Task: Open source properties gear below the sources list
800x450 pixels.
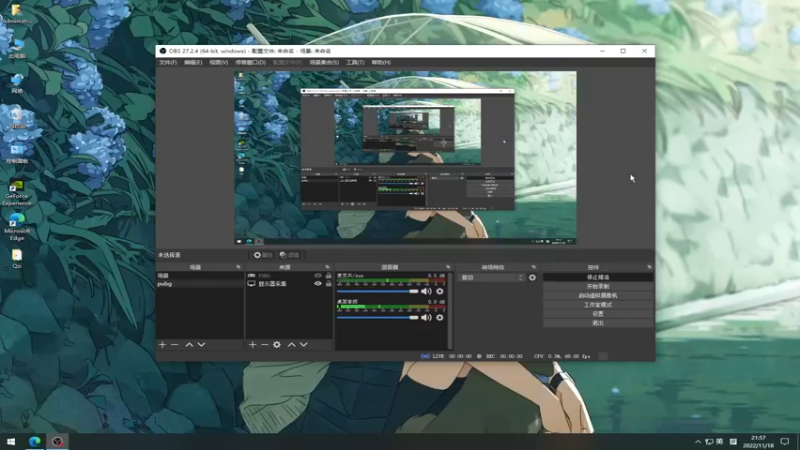Action: tap(277, 345)
